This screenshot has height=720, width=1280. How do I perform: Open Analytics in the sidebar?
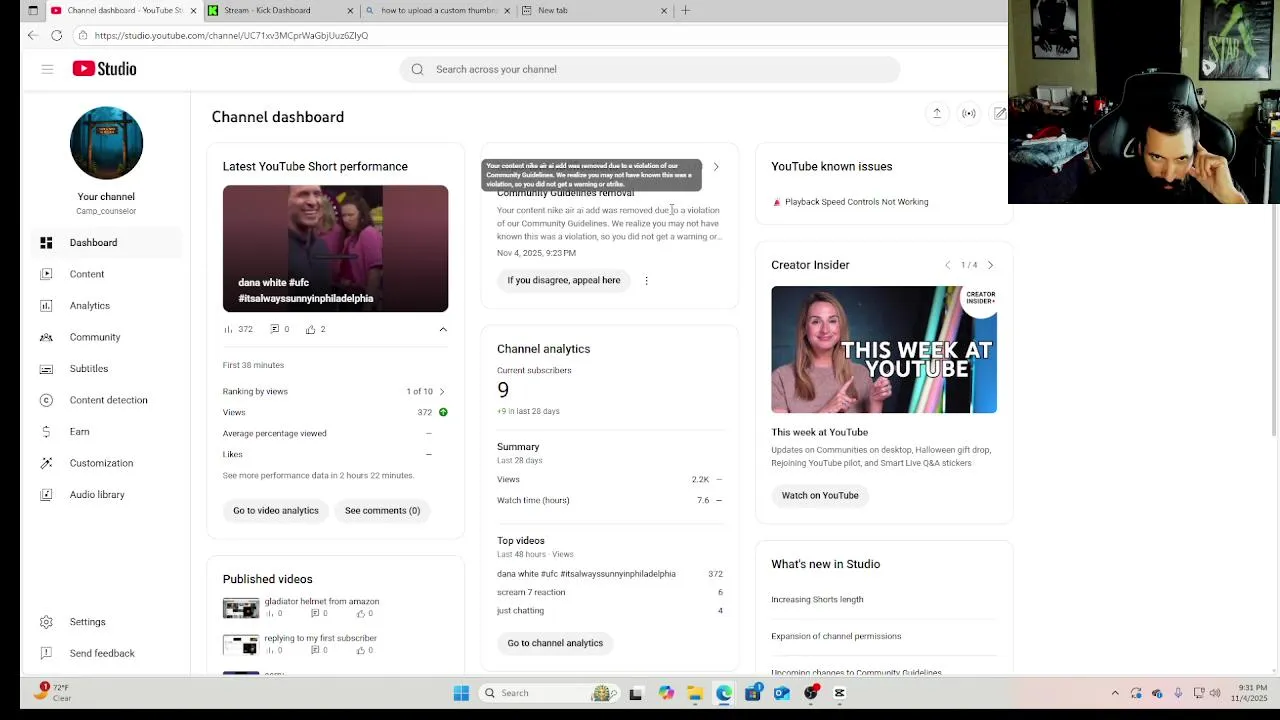pyautogui.click(x=105, y=306)
